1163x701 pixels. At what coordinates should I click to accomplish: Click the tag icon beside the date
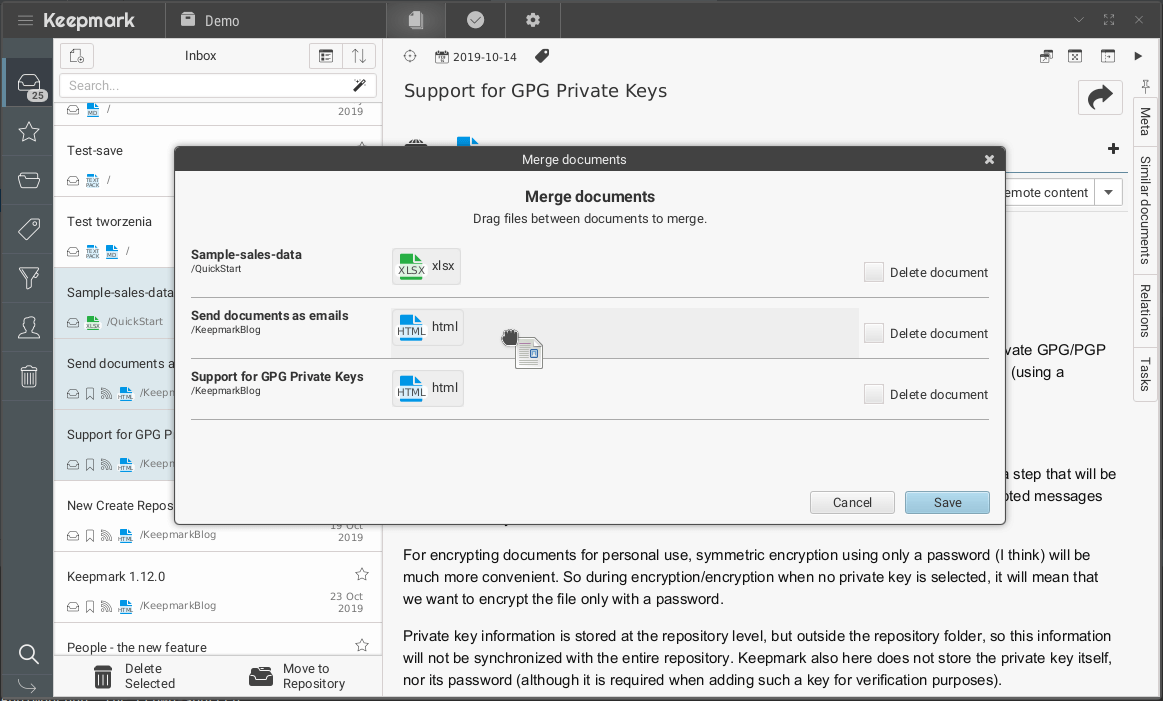click(542, 56)
